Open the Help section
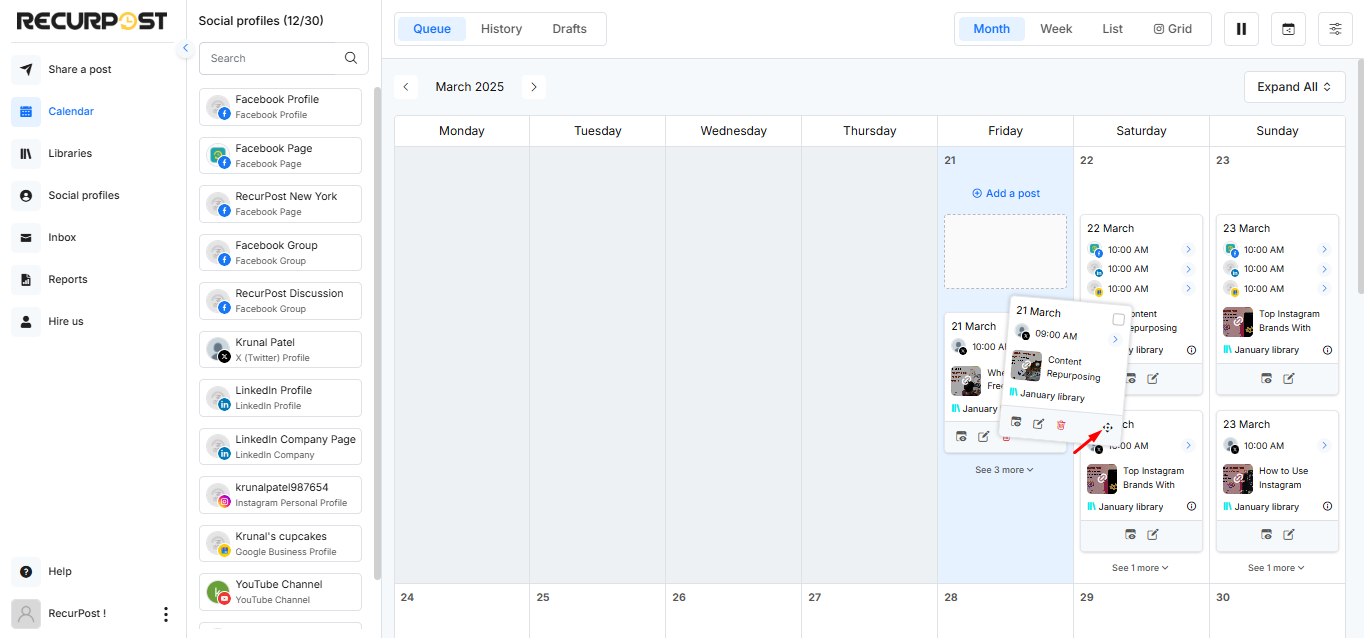This screenshot has height=638, width=1364. click(x=60, y=571)
